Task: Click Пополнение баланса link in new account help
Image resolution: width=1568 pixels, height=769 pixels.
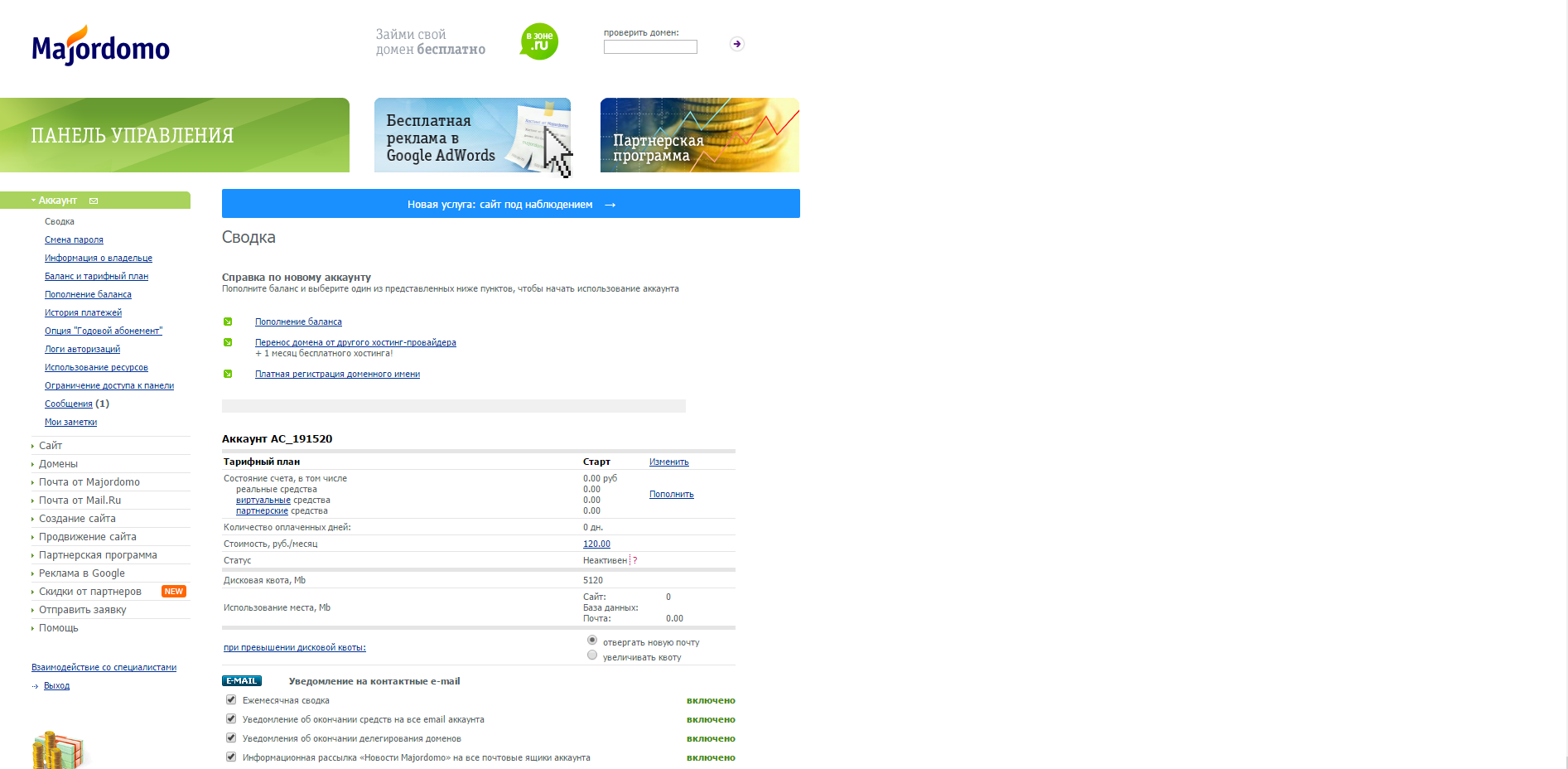Action: point(298,322)
